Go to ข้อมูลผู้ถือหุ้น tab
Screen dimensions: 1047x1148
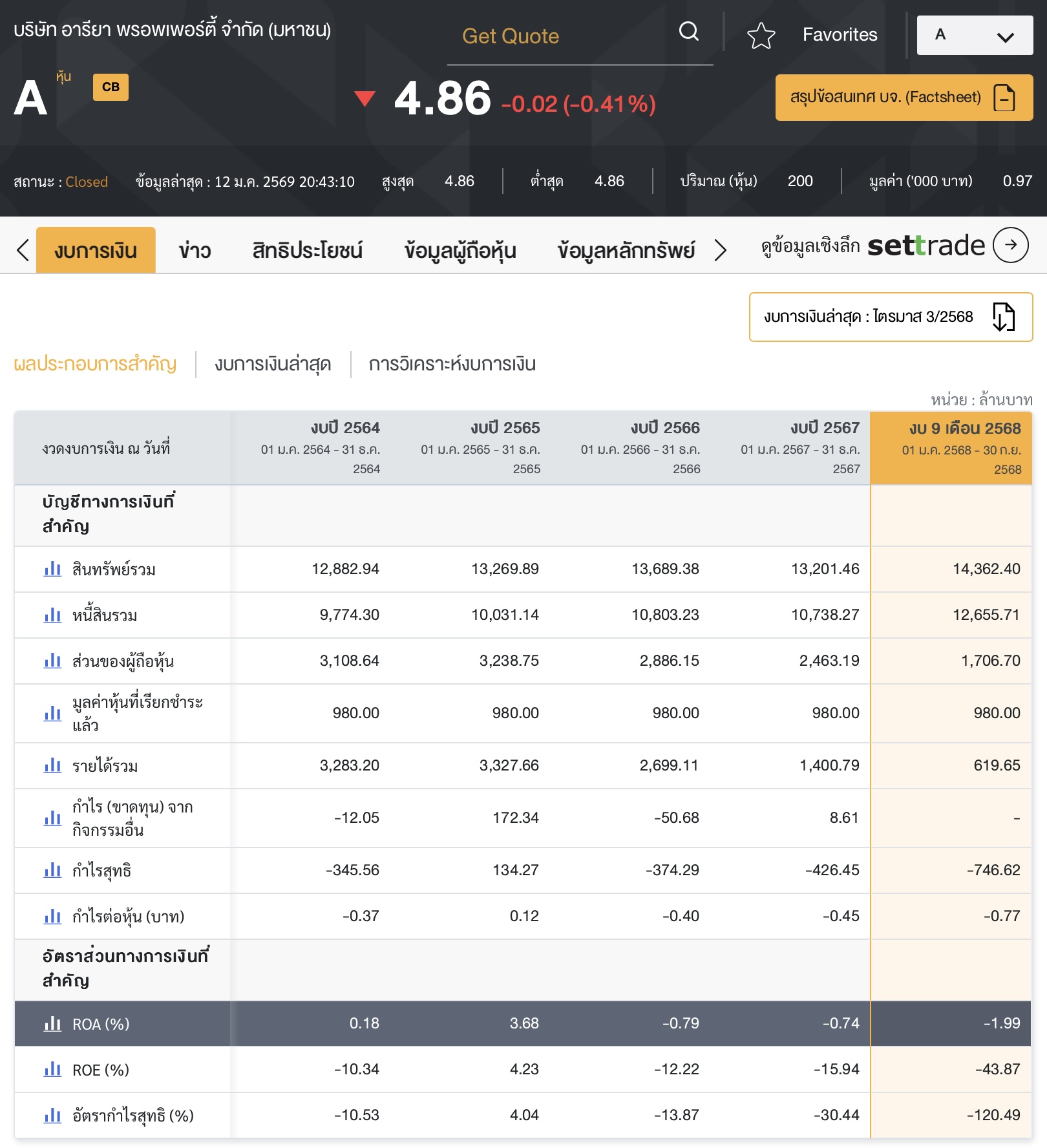[x=460, y=250]
